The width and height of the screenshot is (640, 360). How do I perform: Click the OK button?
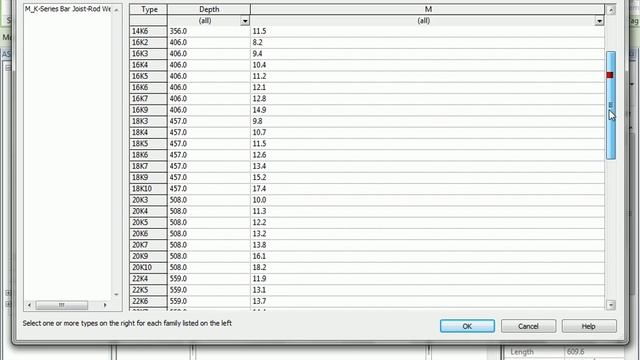(x=467, y=326)
